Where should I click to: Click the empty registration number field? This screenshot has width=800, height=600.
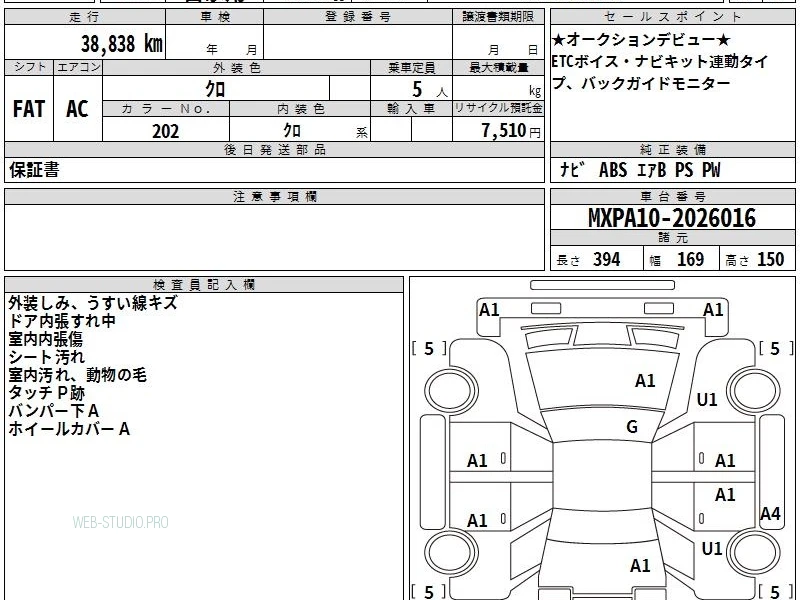358,42
